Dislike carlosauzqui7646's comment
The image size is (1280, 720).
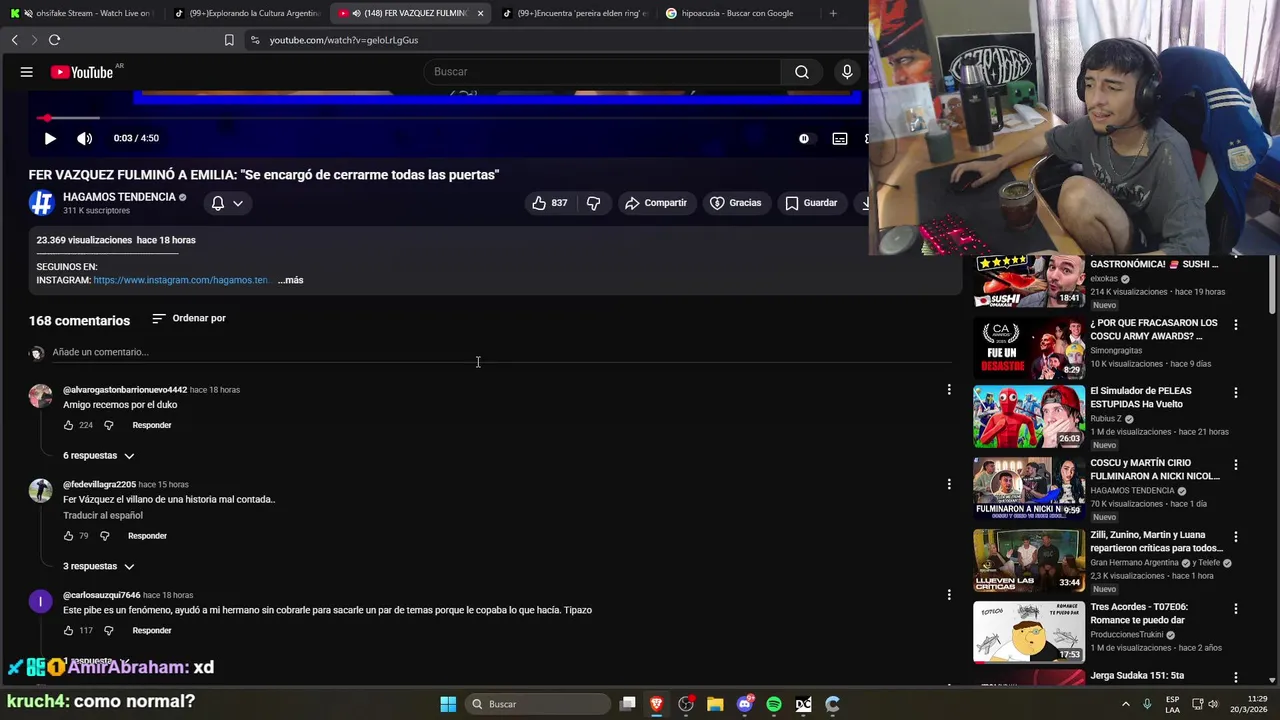point(109,631)
